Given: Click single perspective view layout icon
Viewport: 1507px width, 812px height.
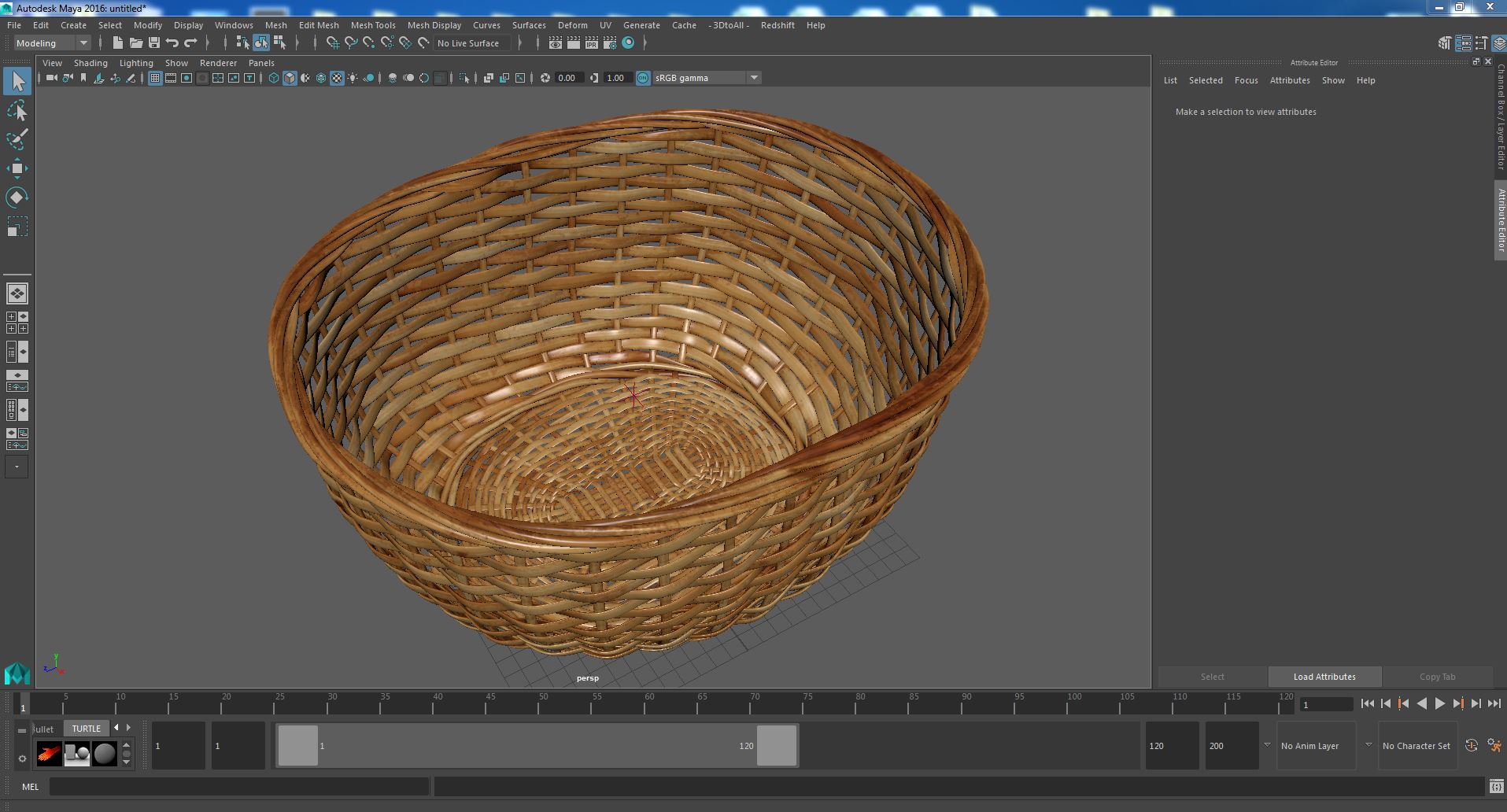Looking at the screenshot, I should click(17, 293).
